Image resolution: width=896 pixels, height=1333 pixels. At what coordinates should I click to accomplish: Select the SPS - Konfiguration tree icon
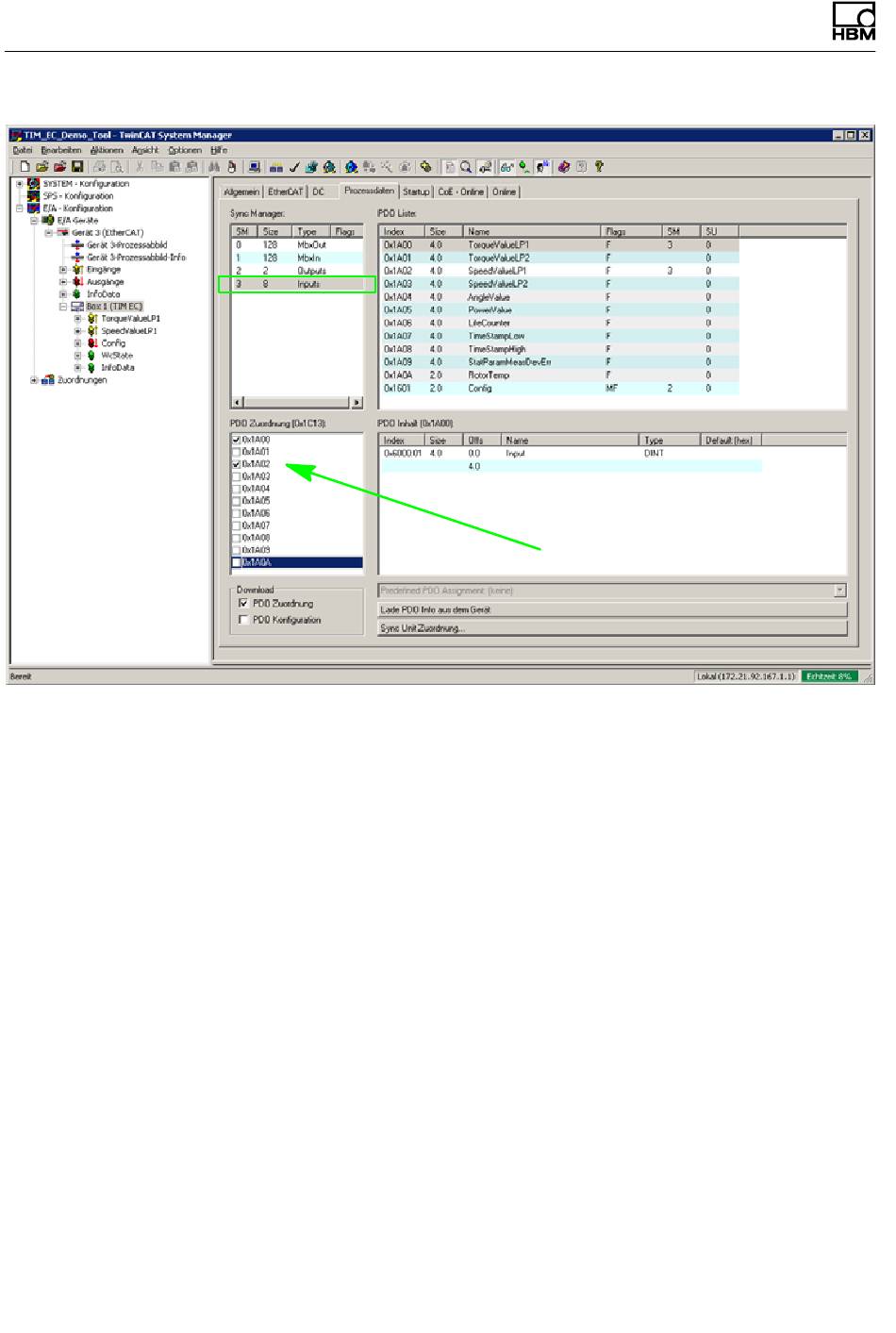click(x=34, y=196)
